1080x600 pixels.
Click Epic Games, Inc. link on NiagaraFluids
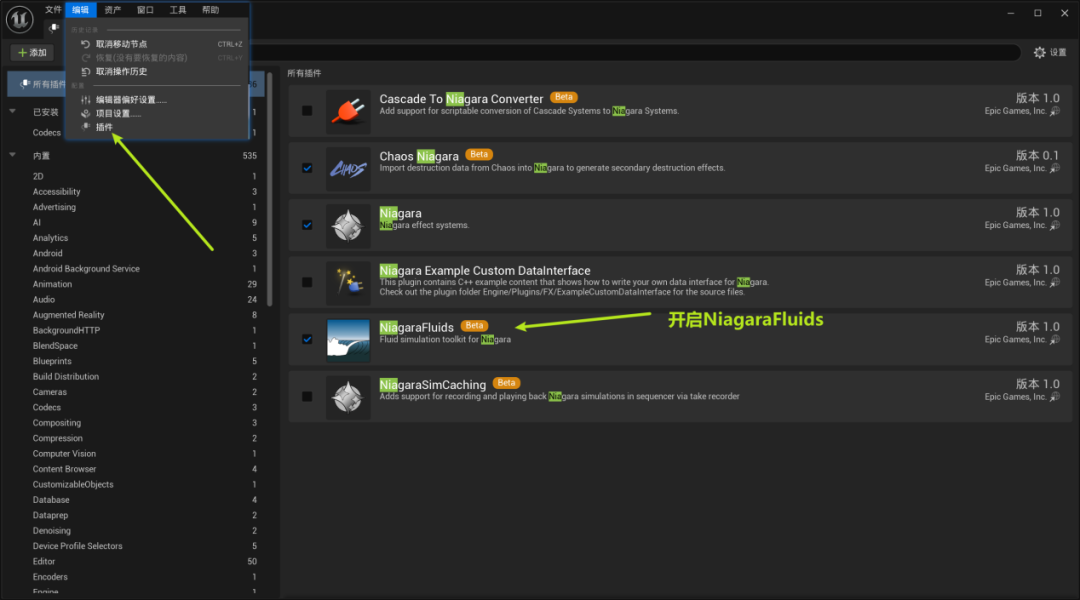coord(1015,340)
